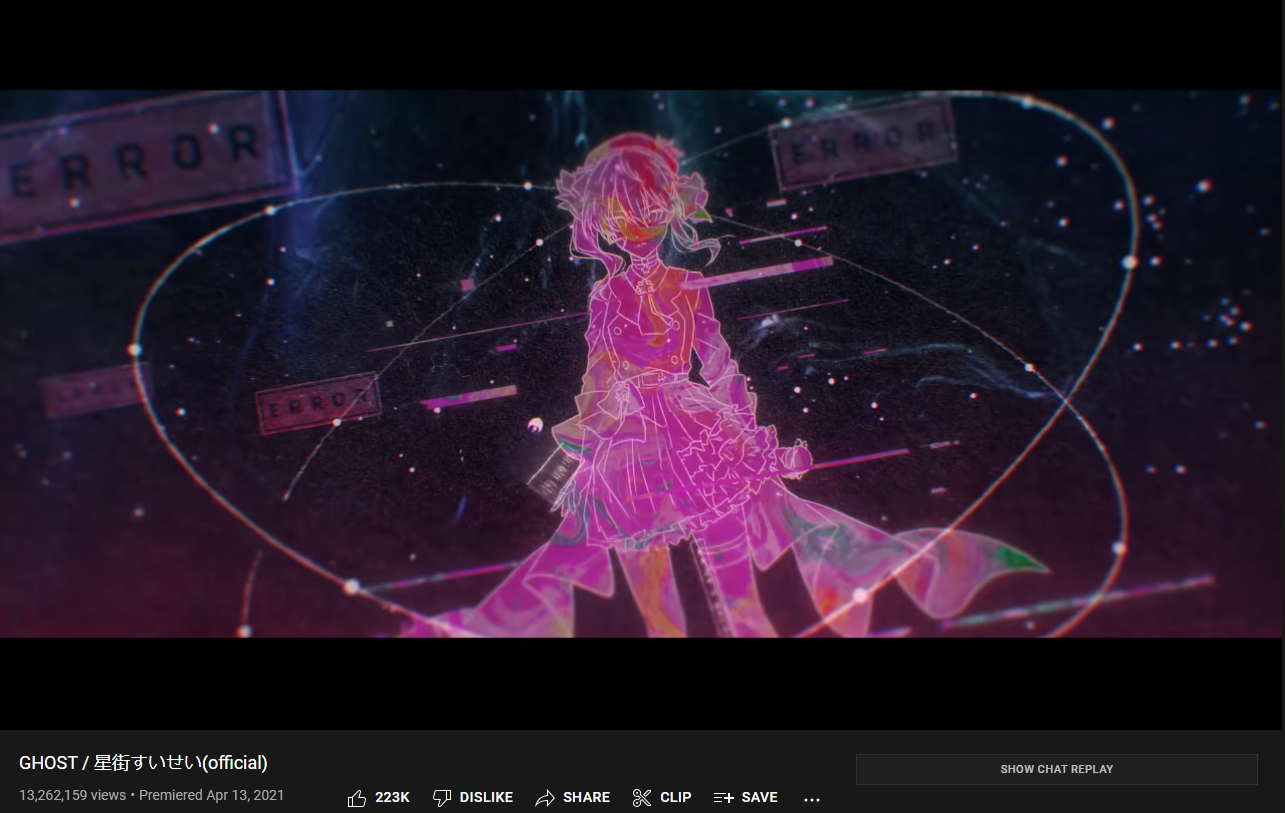This screenshot has width=1285, height=813.
Task: Select the video title GHOST / 星街すいせい(official)
Action: pos(143,763)
